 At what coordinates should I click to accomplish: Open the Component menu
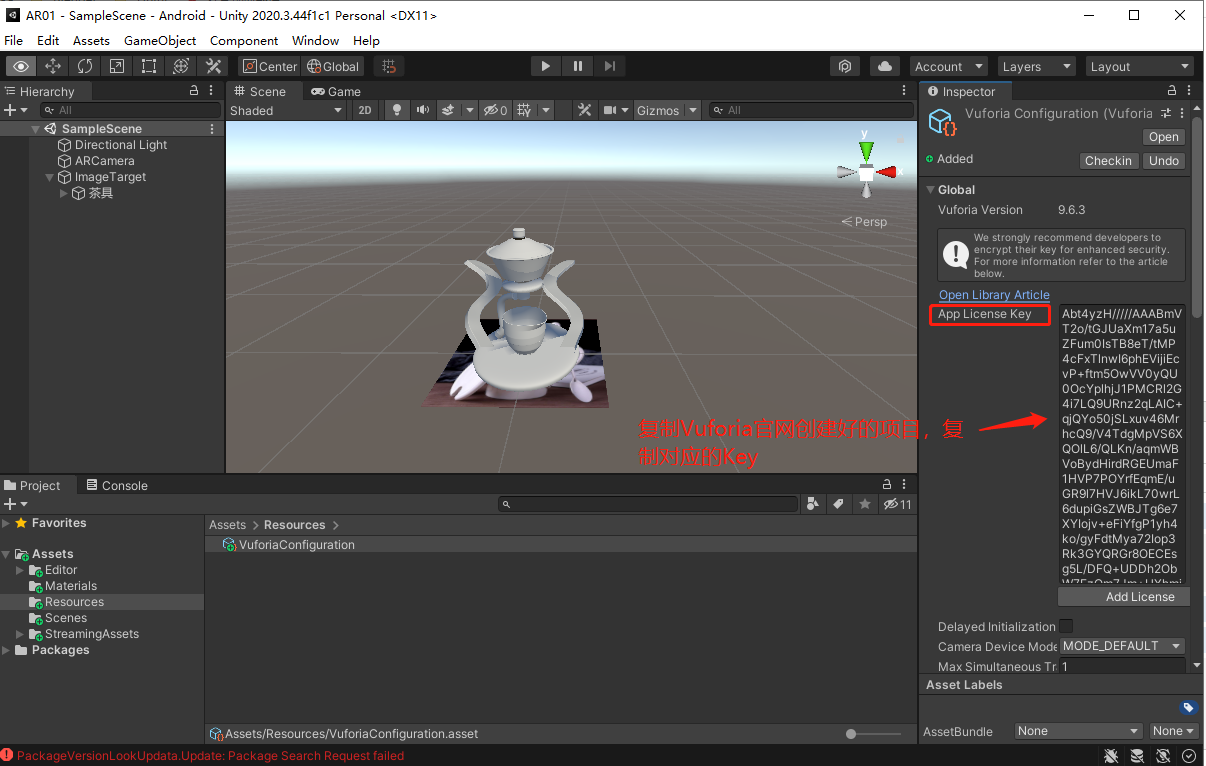(244, 40)
